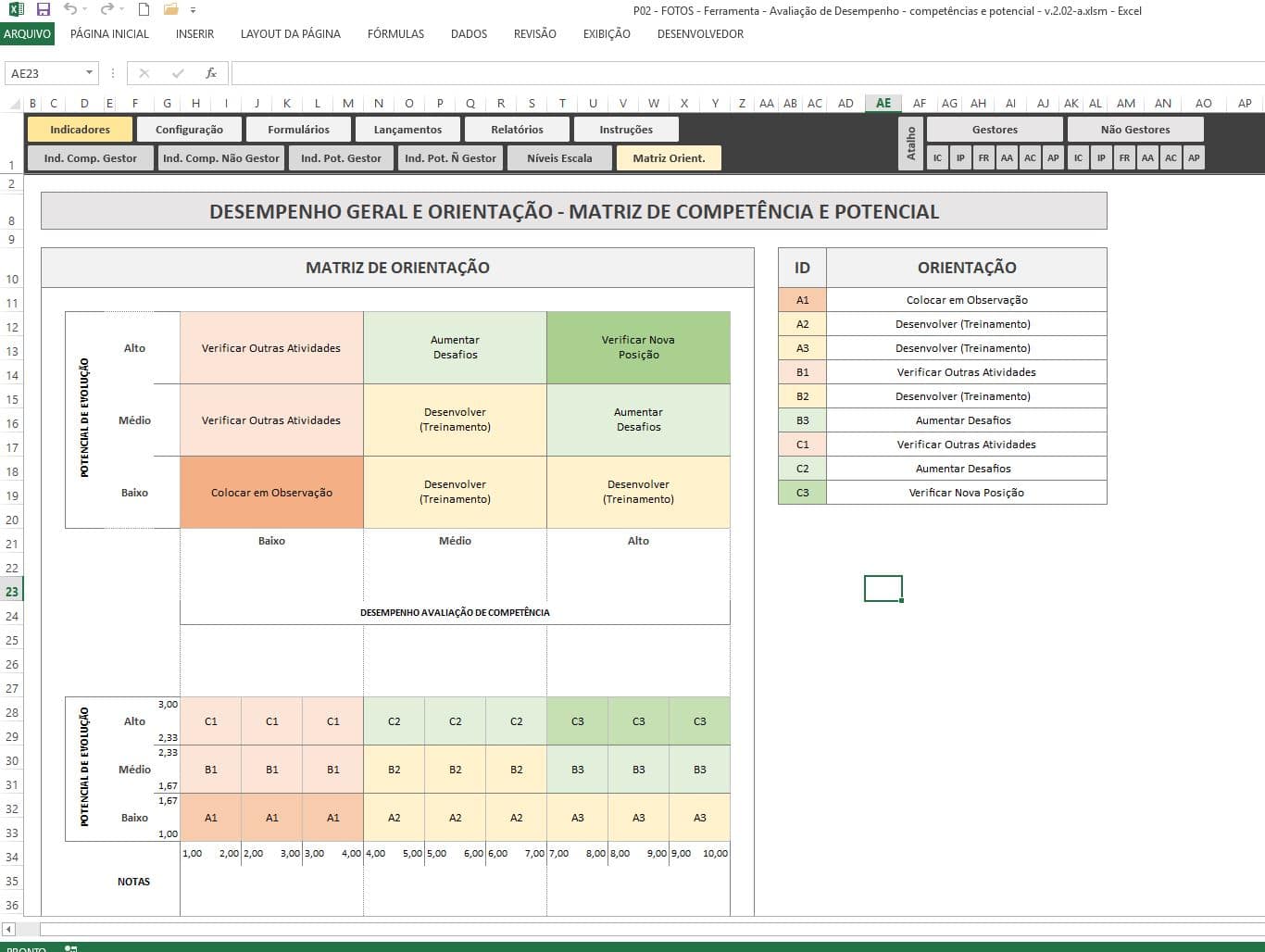Select column header AE
The width and height of the screenshot is (1265, 952).
tap(883, 103)
